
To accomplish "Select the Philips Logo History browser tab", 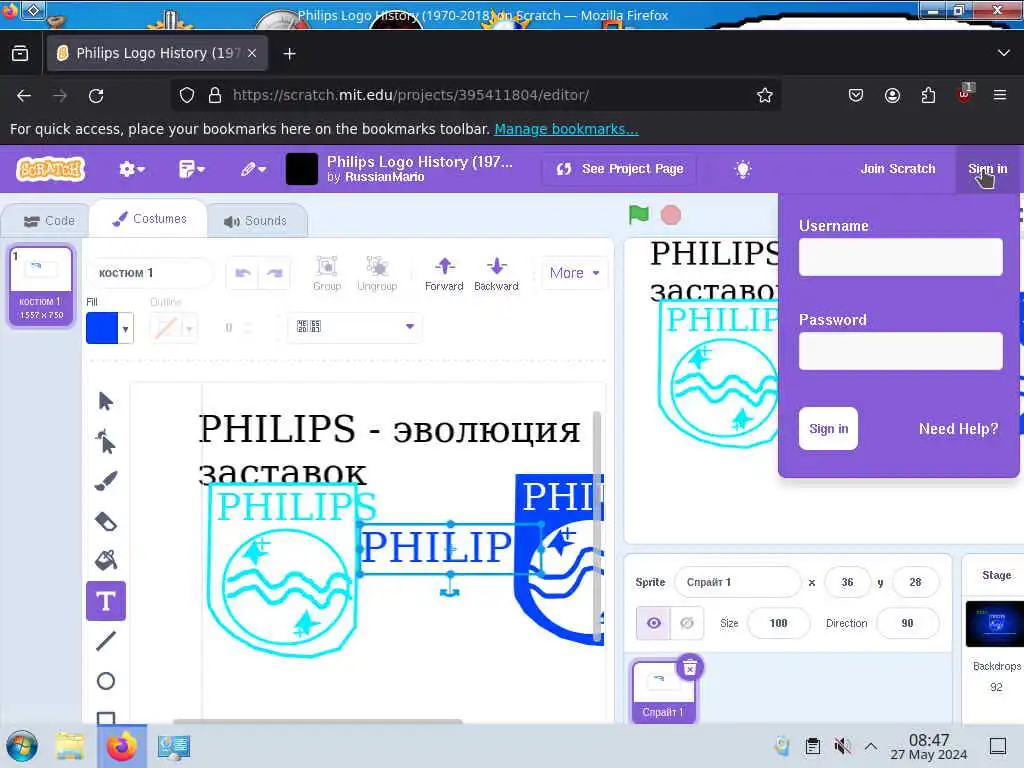I will (157, 53).
